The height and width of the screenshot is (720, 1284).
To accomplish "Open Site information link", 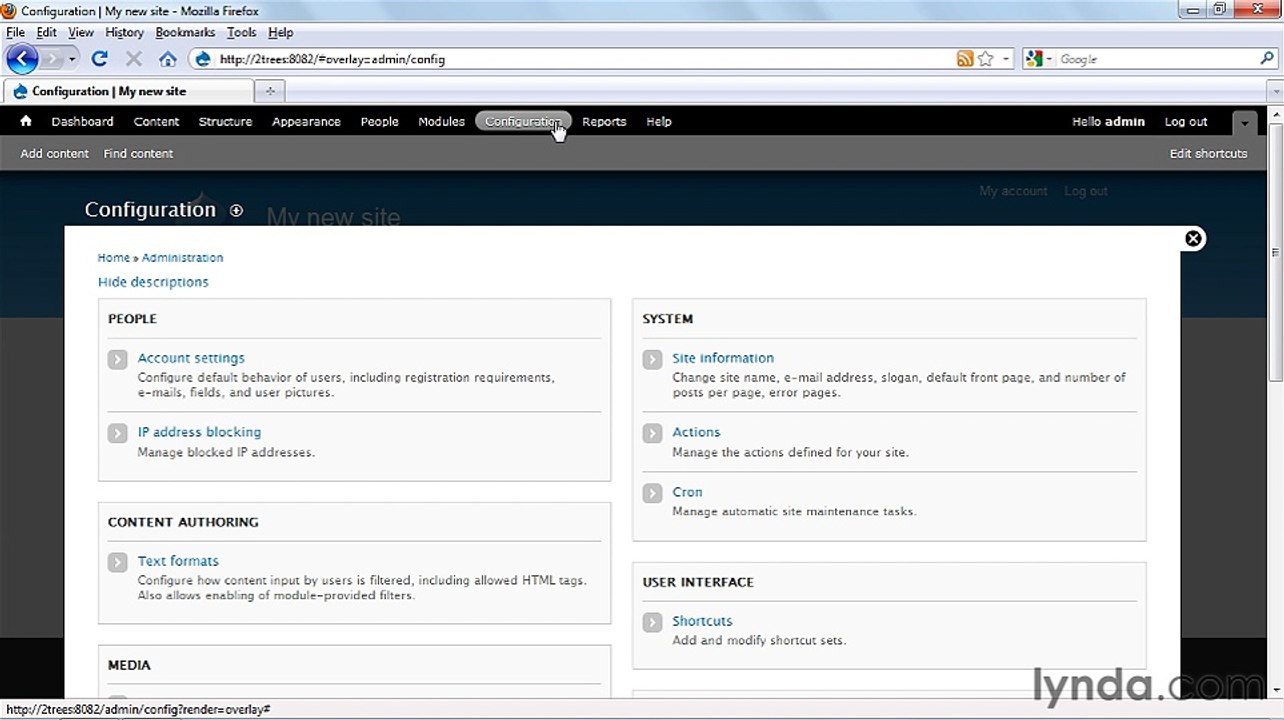I will tap(723, 358).
